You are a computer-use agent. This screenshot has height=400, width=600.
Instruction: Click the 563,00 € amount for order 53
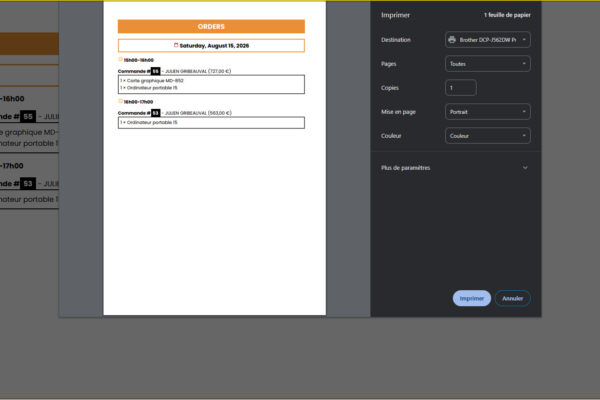point(220,113)
